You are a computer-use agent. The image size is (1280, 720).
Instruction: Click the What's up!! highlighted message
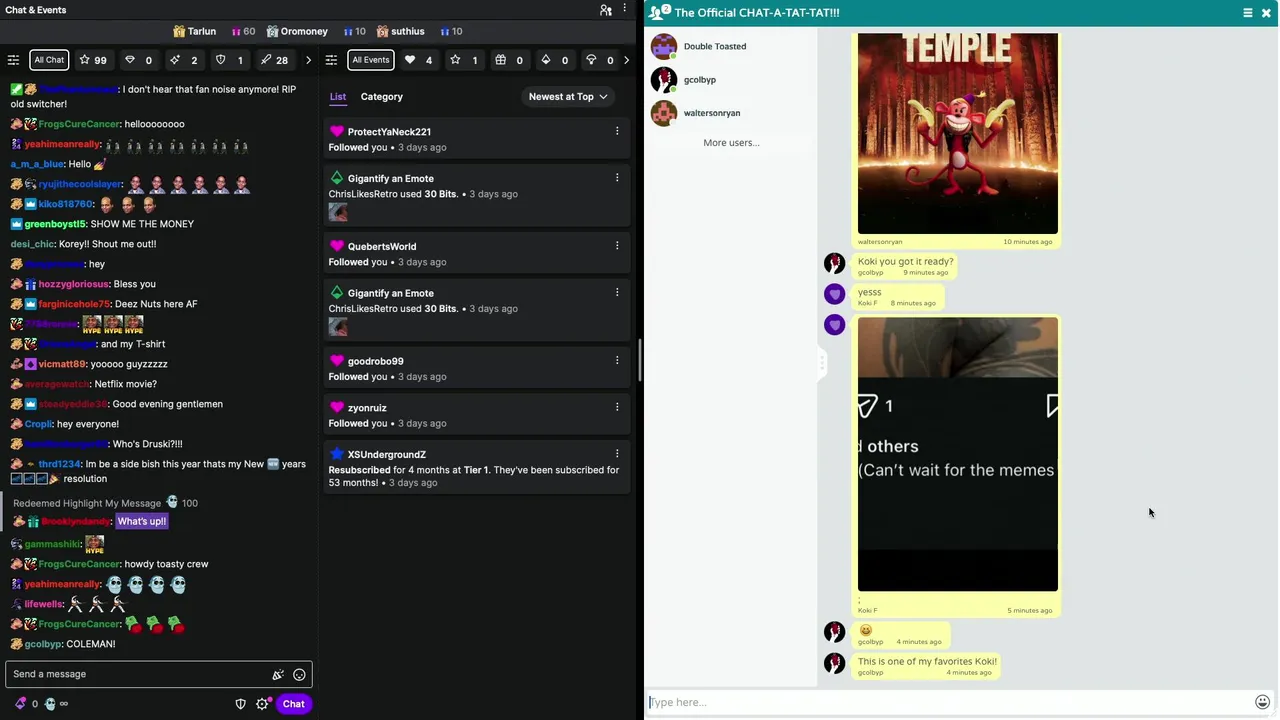[141, 521]
